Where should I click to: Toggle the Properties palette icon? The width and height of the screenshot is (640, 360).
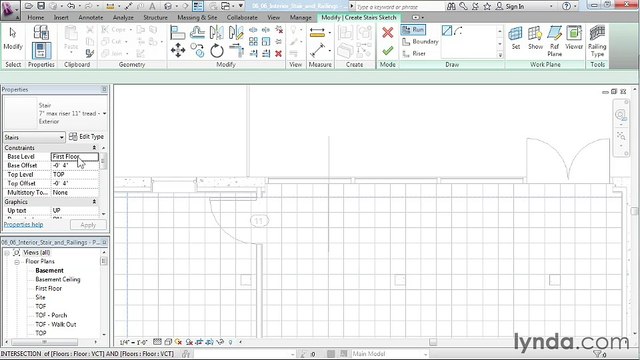pos(41,51)
